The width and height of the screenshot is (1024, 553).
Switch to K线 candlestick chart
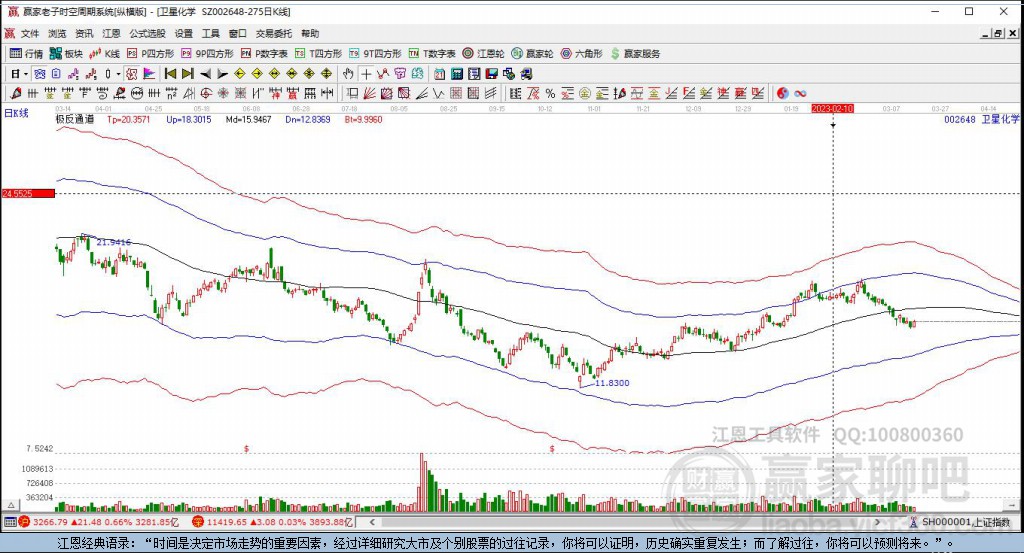coord(105,53)
